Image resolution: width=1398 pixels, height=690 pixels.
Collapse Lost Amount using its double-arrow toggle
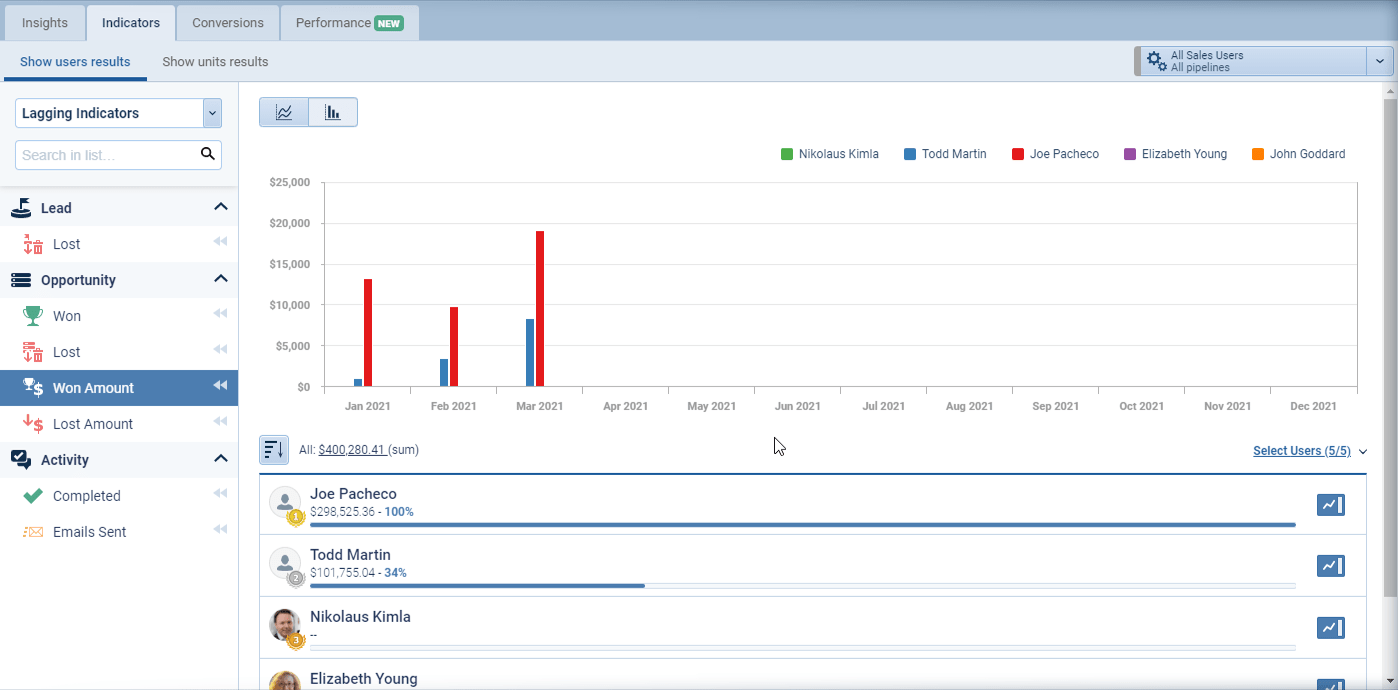click(x=220, y=422)
